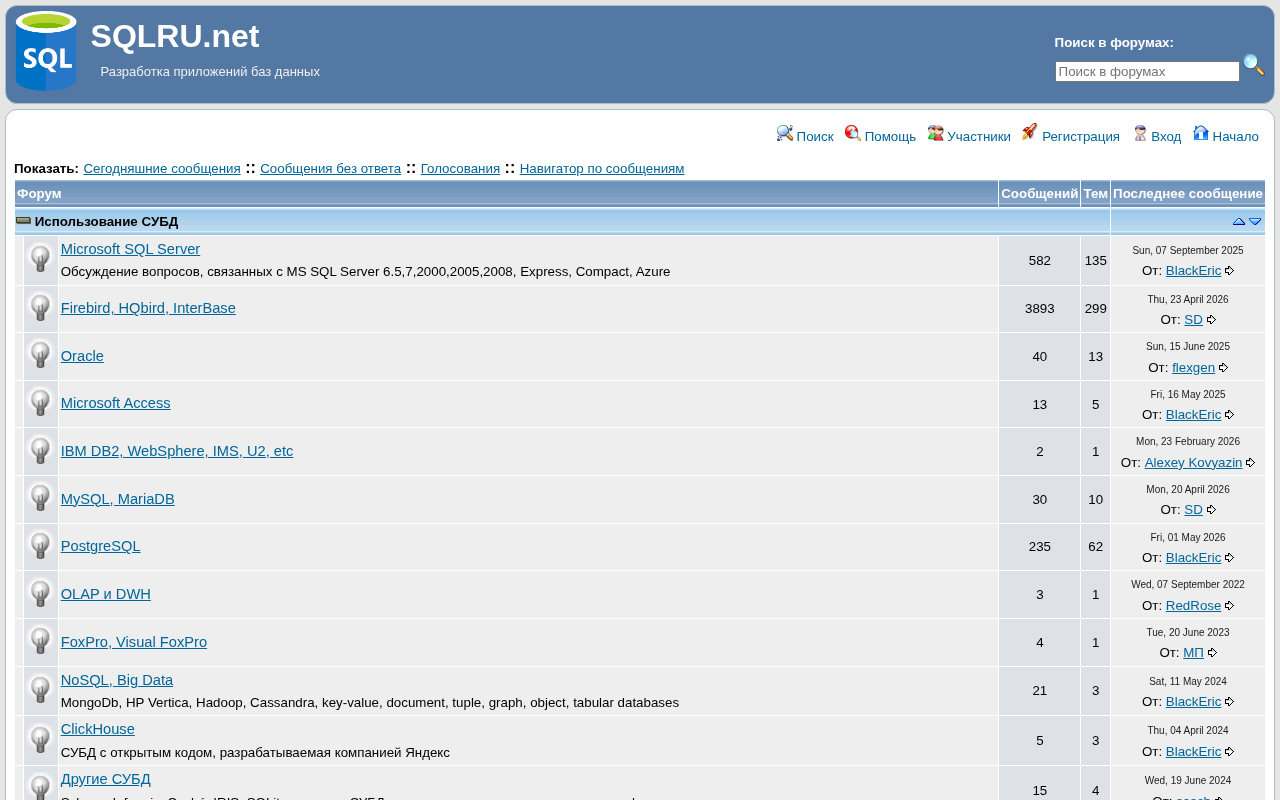The image size is (1280, 800).
Task: Click the magnifier search submit icon
Action: 1253,65
